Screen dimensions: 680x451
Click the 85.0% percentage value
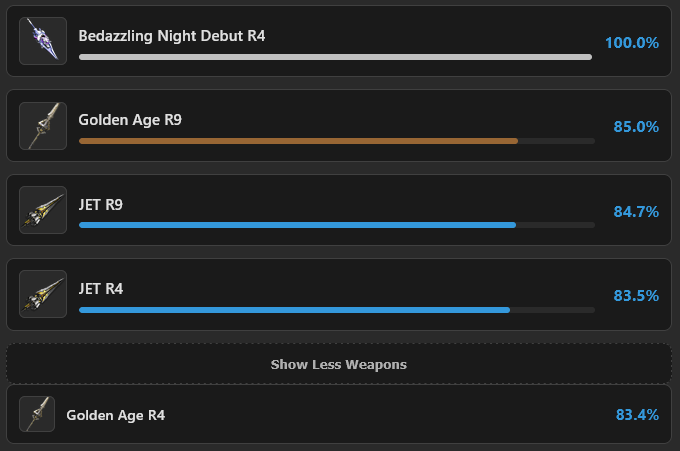click(x=636, y=127)
